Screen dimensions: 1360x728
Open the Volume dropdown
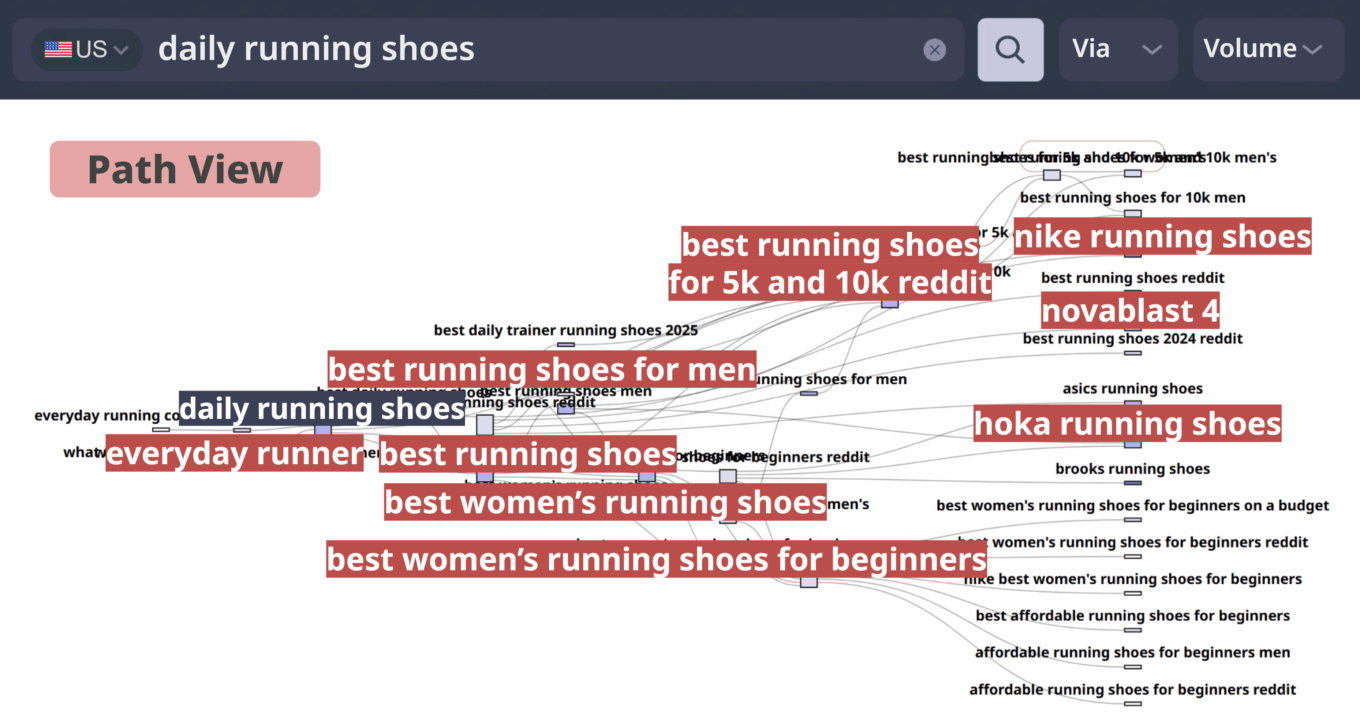point(1267,48)
